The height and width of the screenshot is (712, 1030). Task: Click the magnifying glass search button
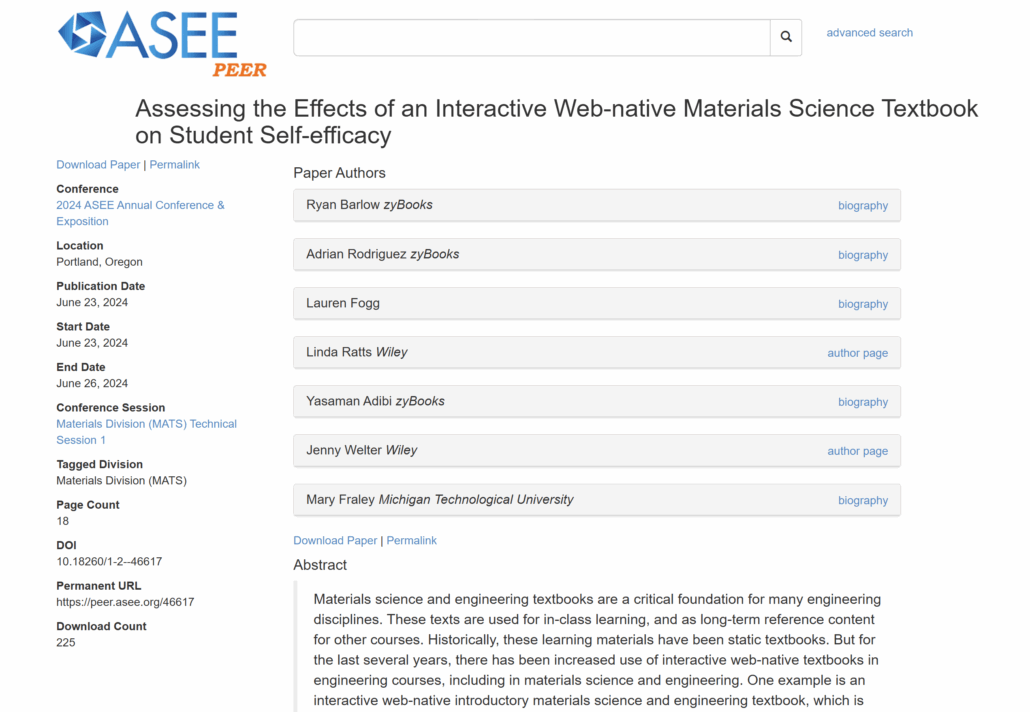(786, 37)
